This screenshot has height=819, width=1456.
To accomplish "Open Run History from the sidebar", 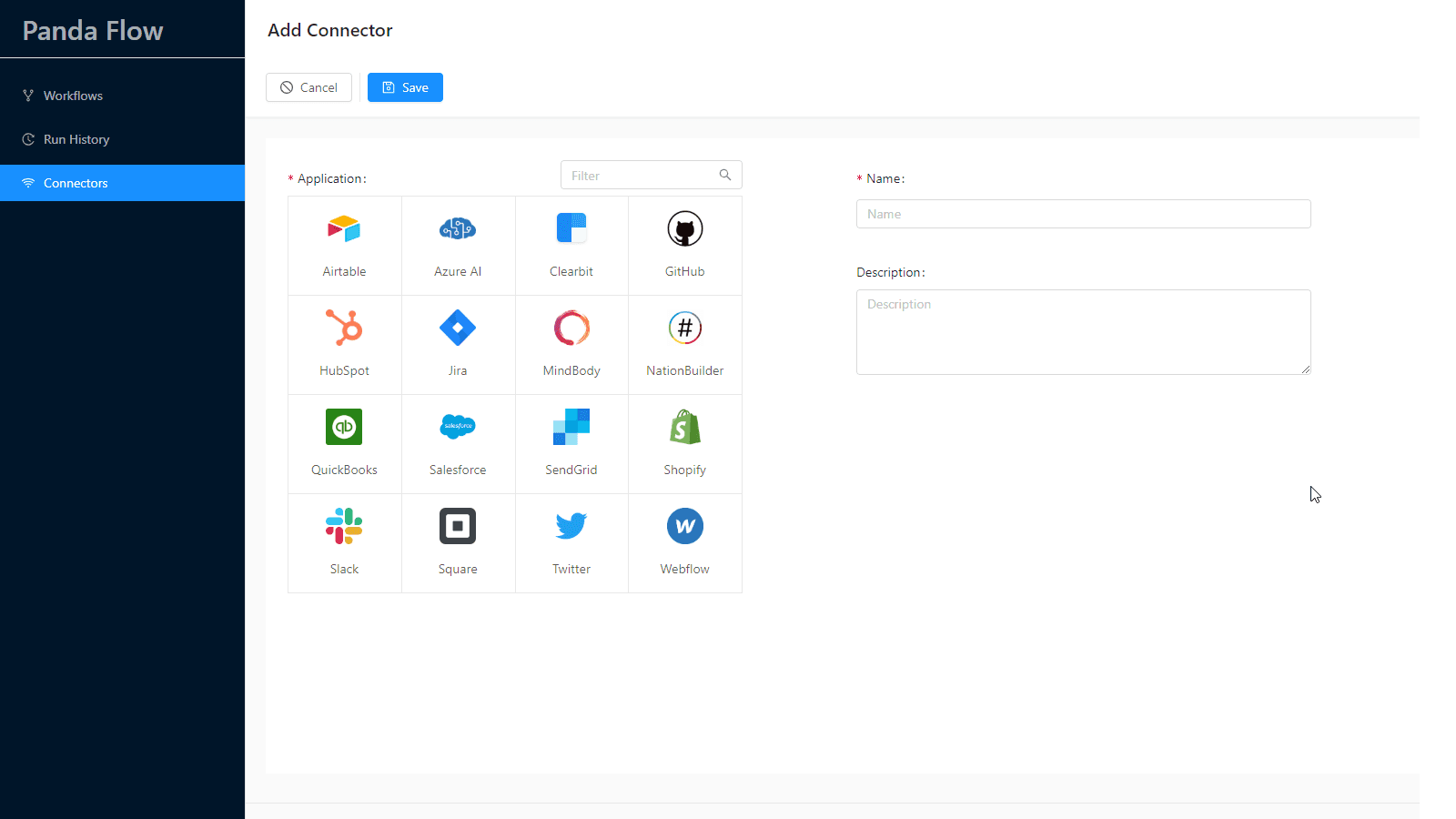I will pyautogui.click(x=76, y=138).
